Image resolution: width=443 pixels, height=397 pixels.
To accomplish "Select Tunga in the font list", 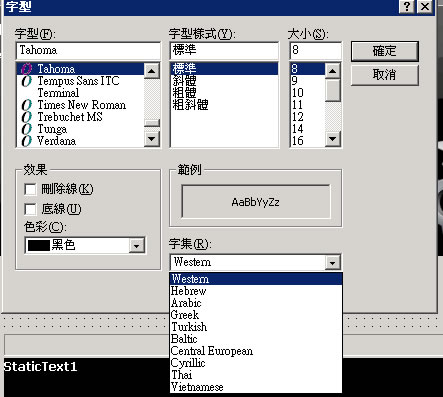I will coord(80,129).
